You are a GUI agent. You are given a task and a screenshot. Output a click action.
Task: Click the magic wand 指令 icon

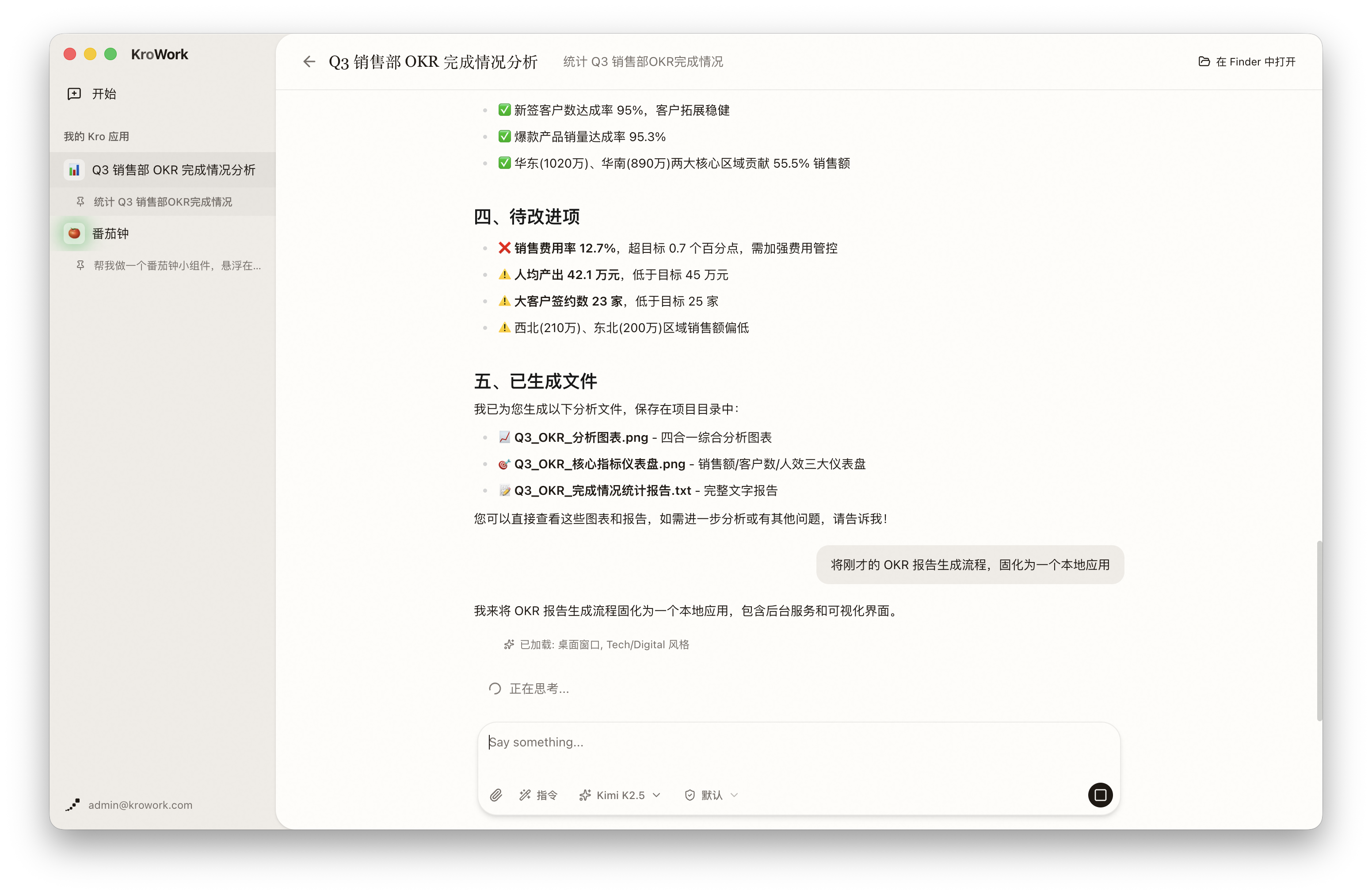[525, 795]
